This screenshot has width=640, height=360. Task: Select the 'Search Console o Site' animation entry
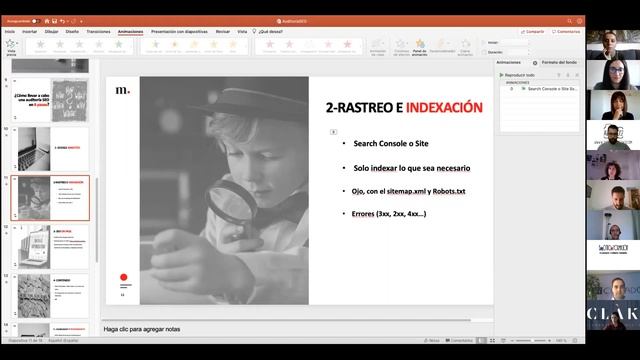[x=540, y=89]
